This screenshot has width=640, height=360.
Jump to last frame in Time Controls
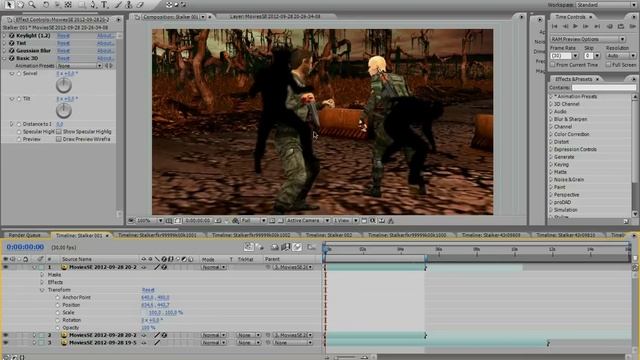pyautogui.click(x=597, y=26)
